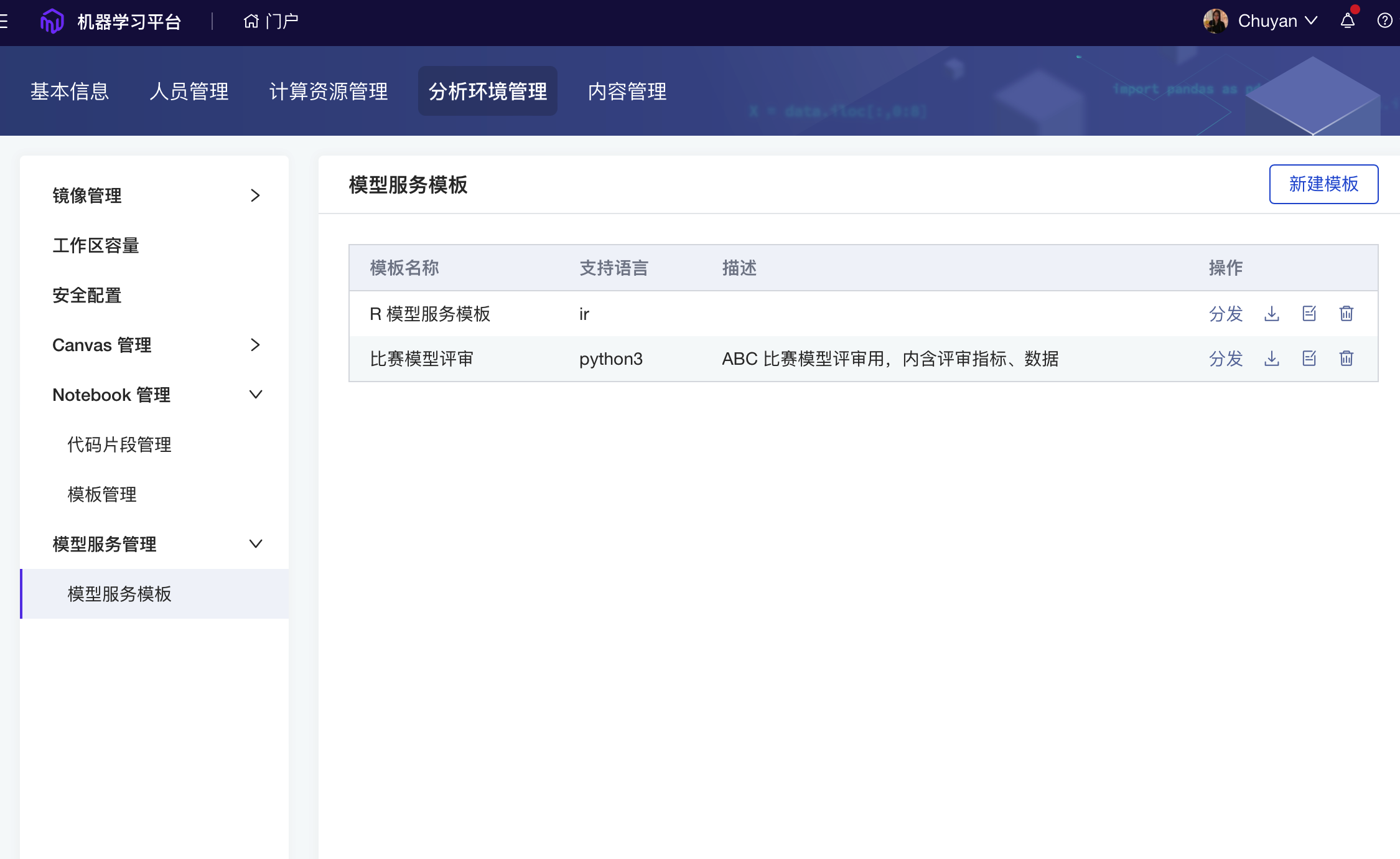Image resolution: width=1400 pixels, height=859 pixels.
Task: Download the R 模型服务模板 template
Action: tap(1271, 314)
